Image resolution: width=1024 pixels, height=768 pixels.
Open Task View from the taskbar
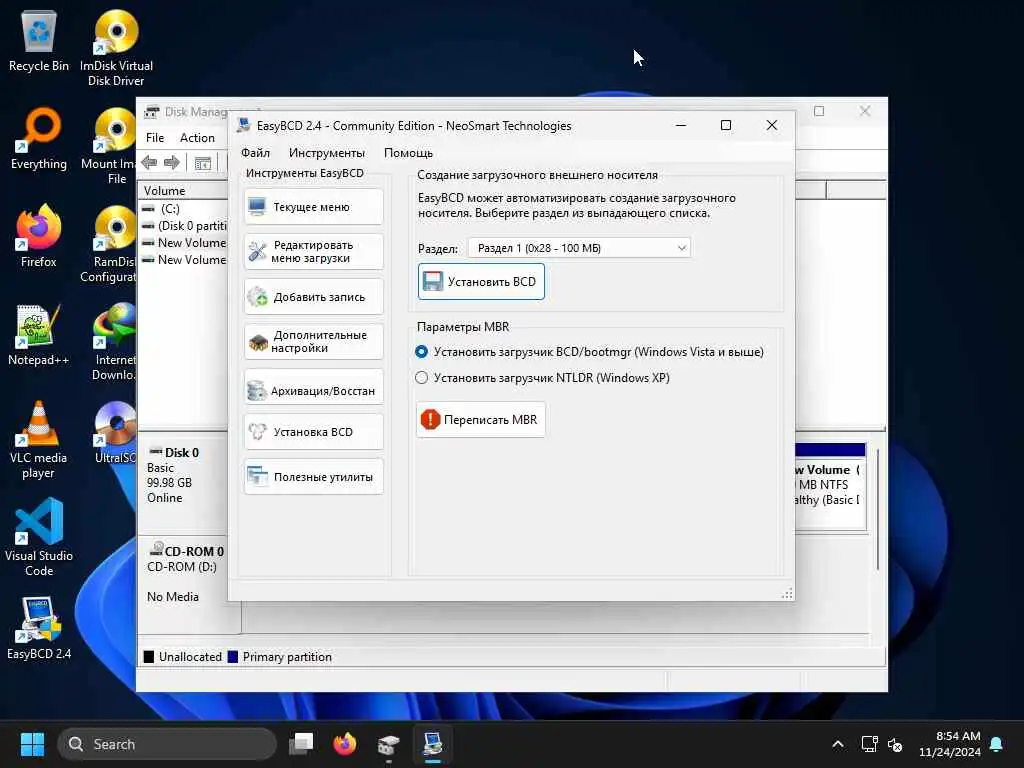(301, 744)
